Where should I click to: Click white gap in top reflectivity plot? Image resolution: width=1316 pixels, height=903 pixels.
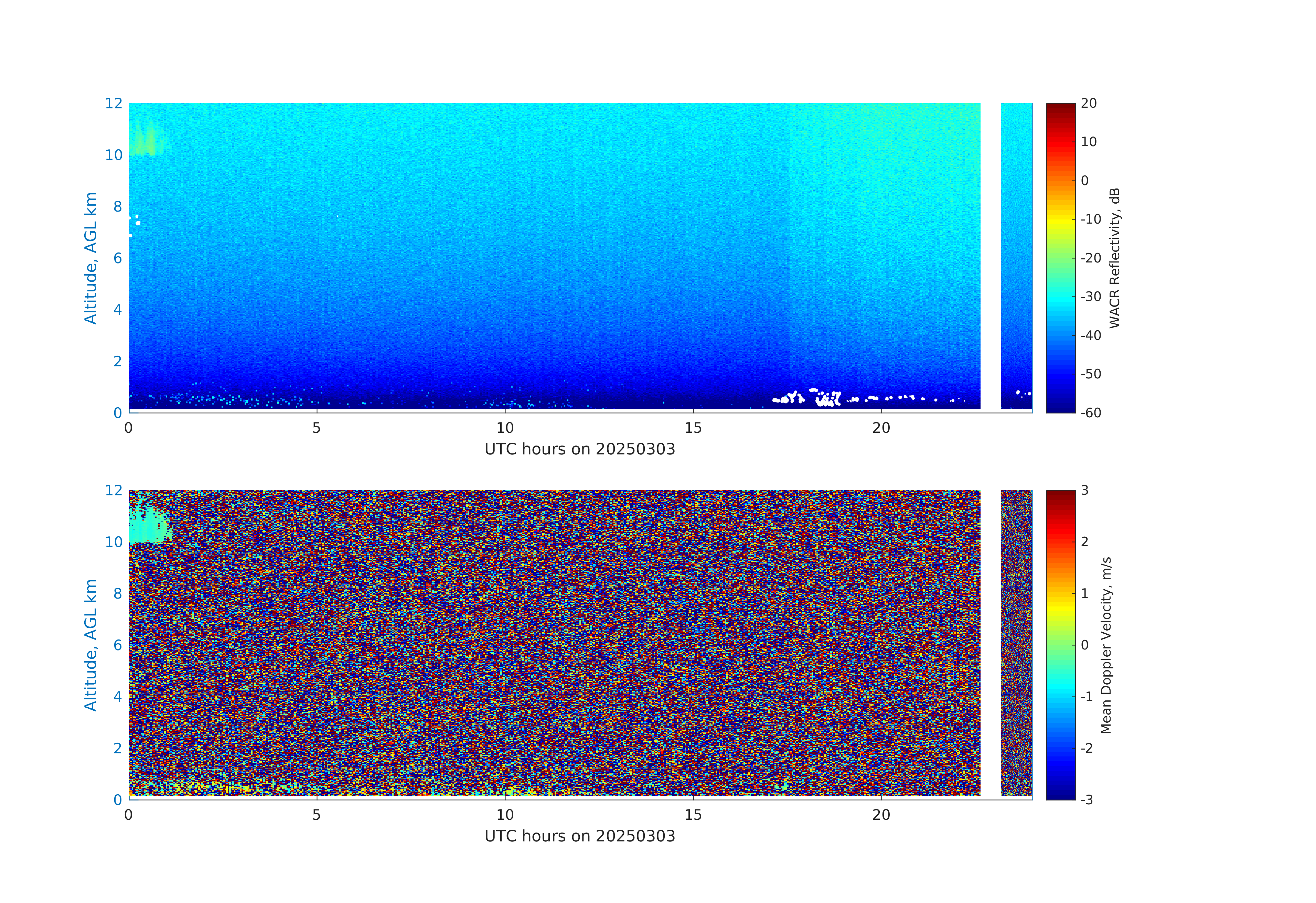(991, 255)
